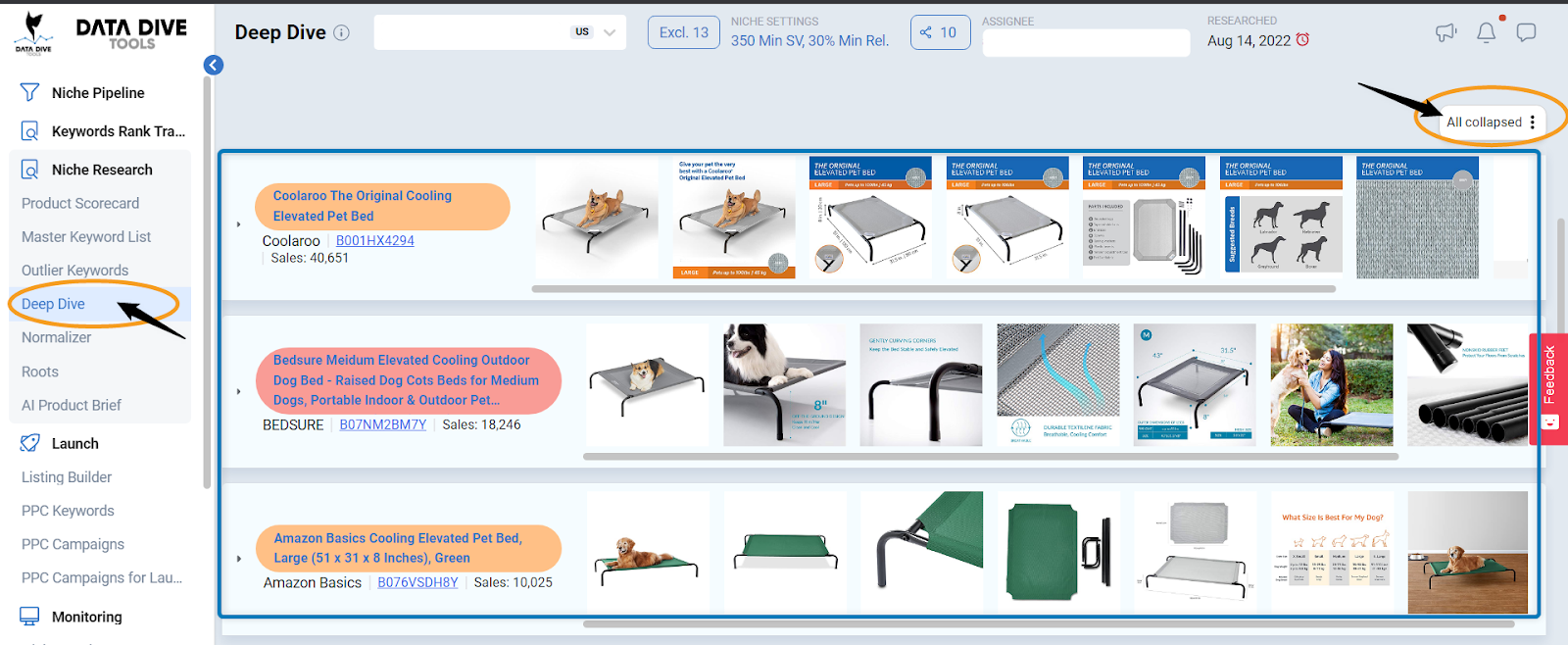Click Coolaroo first image with dog on bed

(596, 218)
